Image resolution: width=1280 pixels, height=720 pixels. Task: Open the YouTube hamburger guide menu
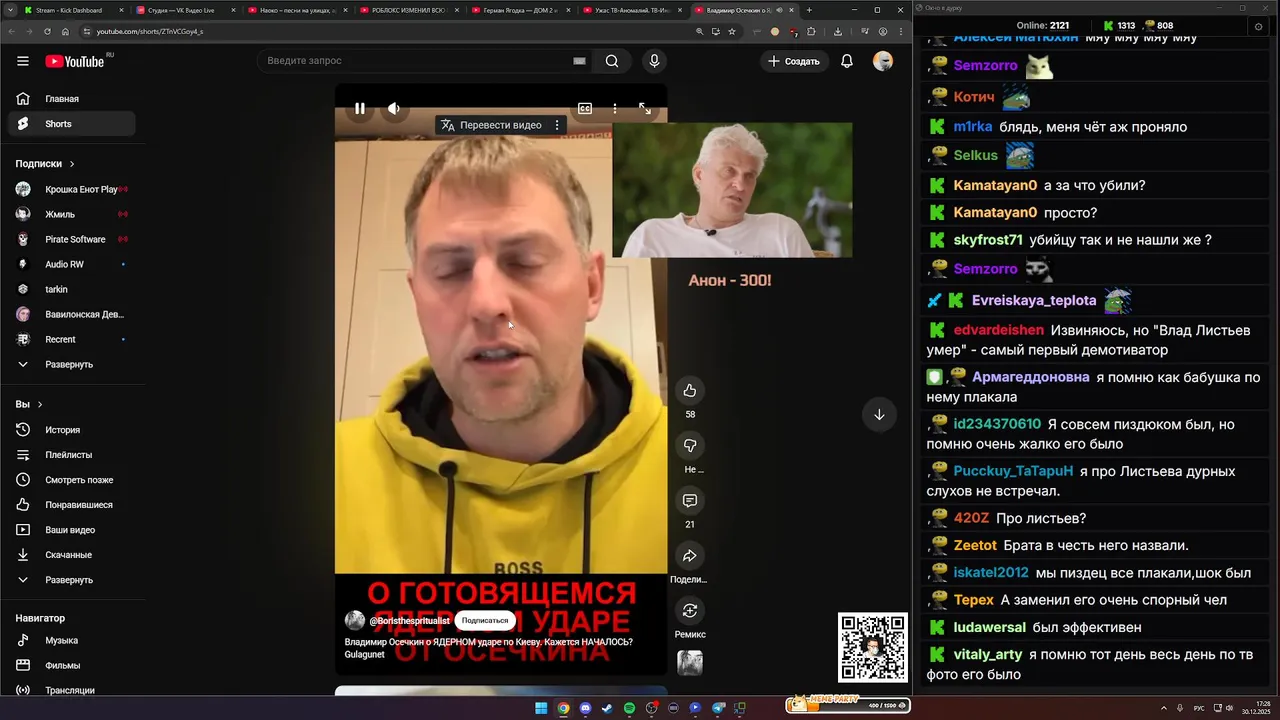[23, 61]
